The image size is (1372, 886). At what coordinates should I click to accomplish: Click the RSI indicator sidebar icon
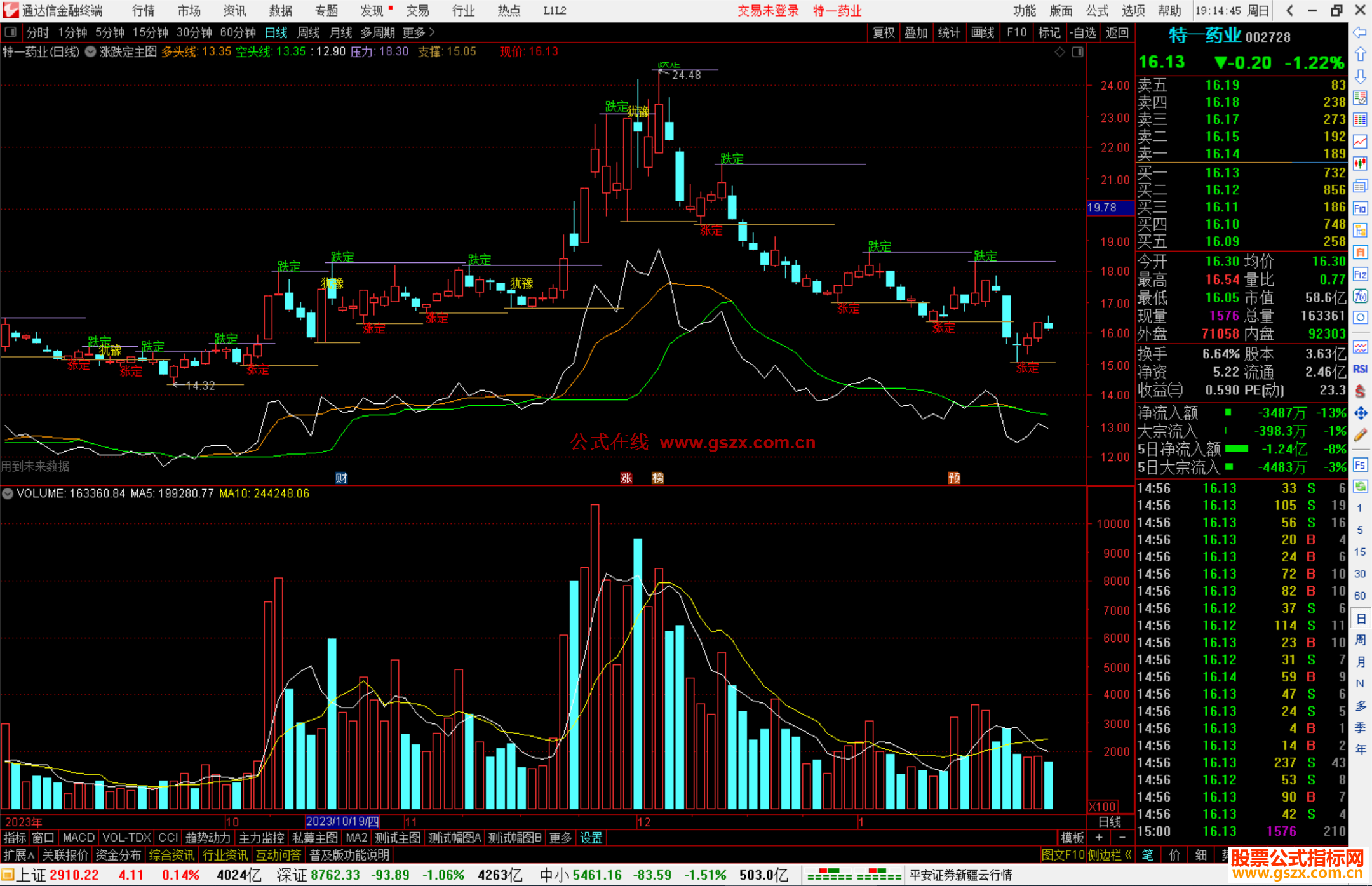click(1360, 369)
